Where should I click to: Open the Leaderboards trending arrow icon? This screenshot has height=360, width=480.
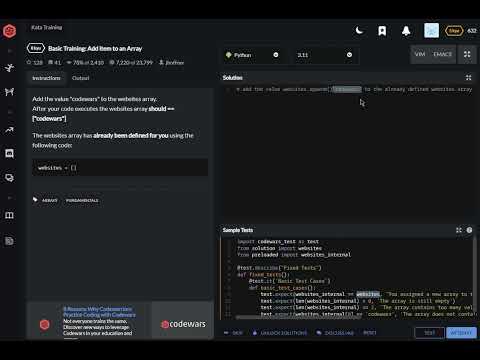[x=9, y=130]
